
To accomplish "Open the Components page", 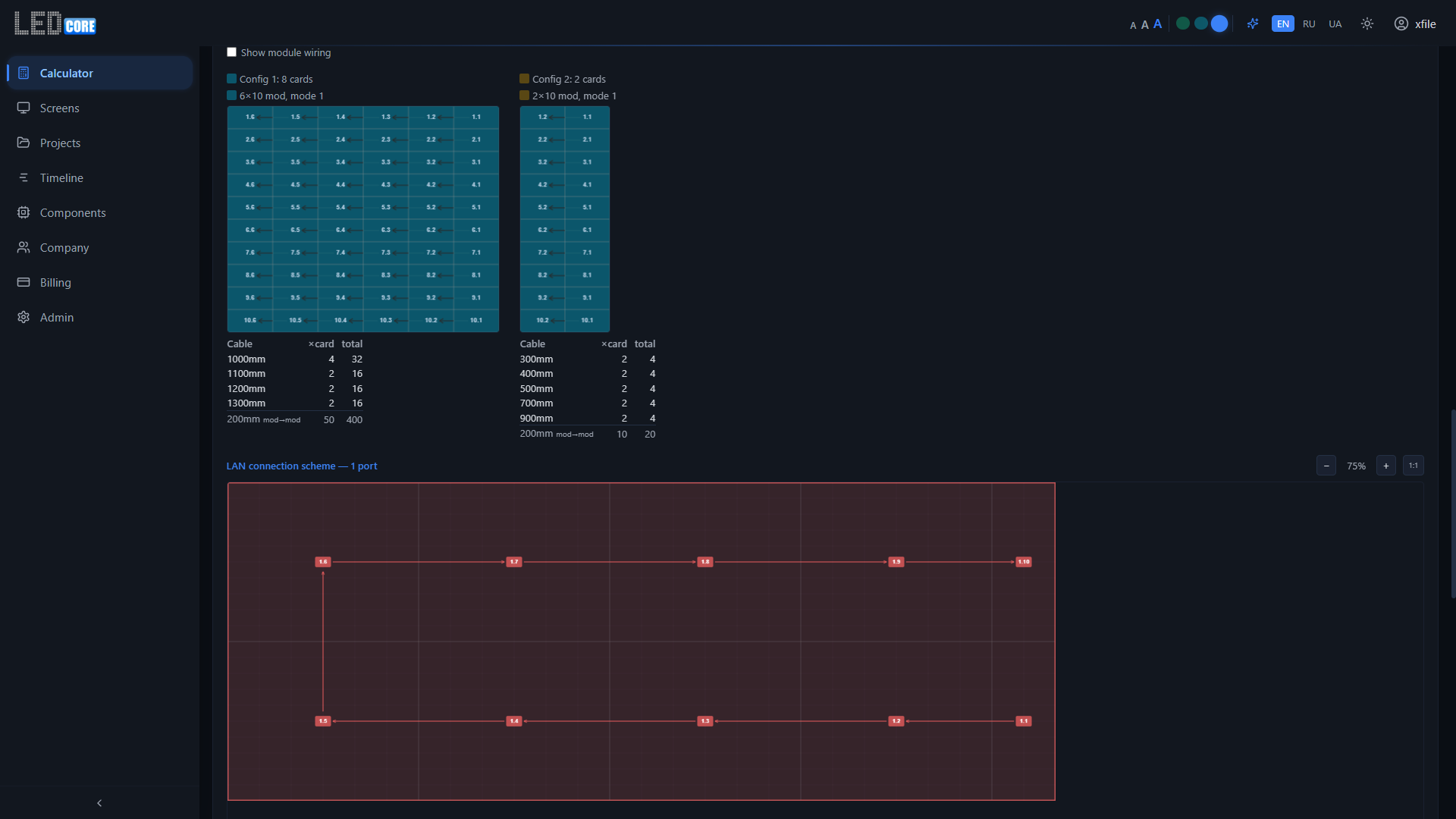I will coord(73,213).
